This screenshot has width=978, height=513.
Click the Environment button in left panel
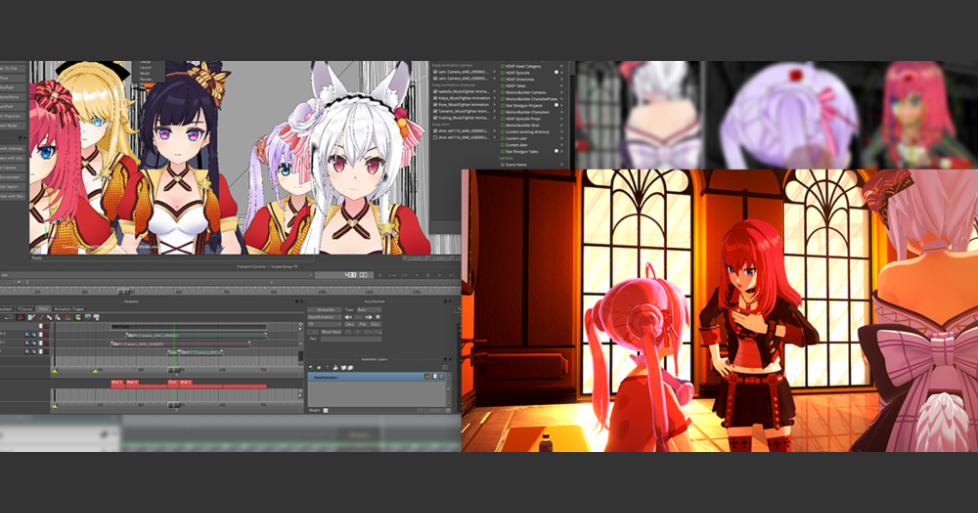pyautogui.click(x=12, y=177)
